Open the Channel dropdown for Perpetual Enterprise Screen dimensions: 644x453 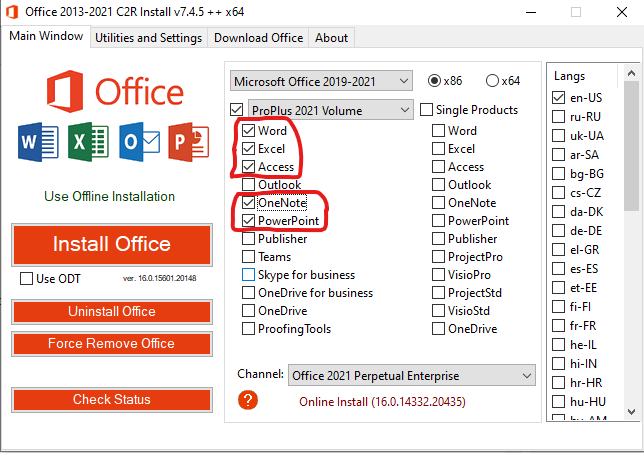(412, 375)
